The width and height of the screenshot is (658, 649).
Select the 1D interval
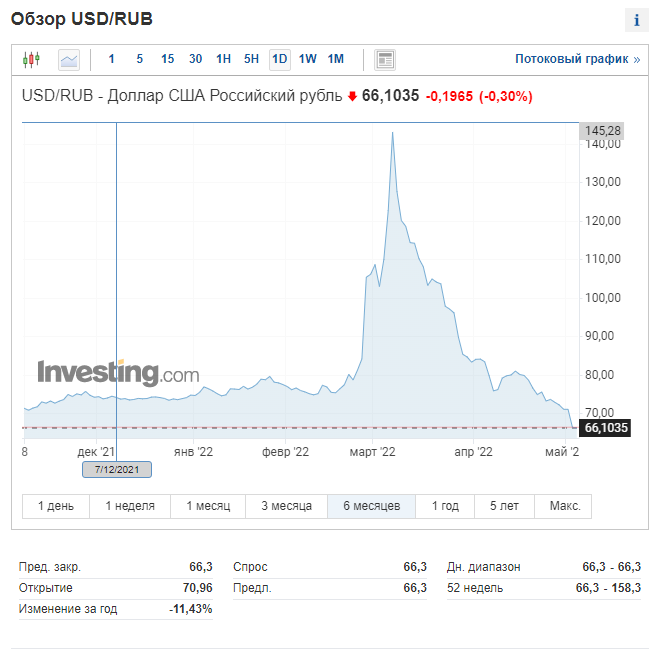(279, 59)
